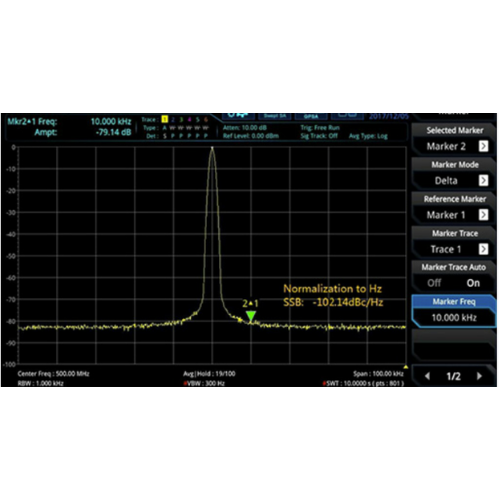
Task: Open the Reference Marker arrow for Marker 1
Action: 483,215
